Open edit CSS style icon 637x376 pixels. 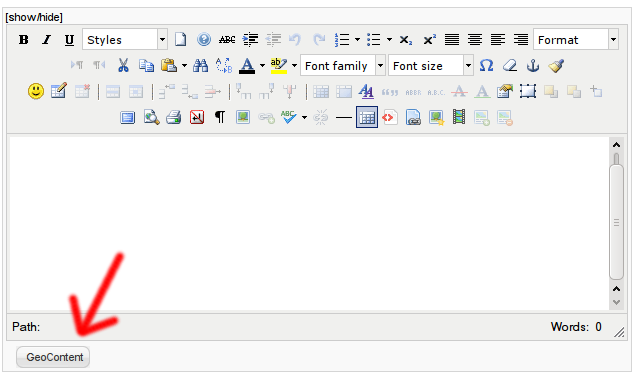point(366,91)
